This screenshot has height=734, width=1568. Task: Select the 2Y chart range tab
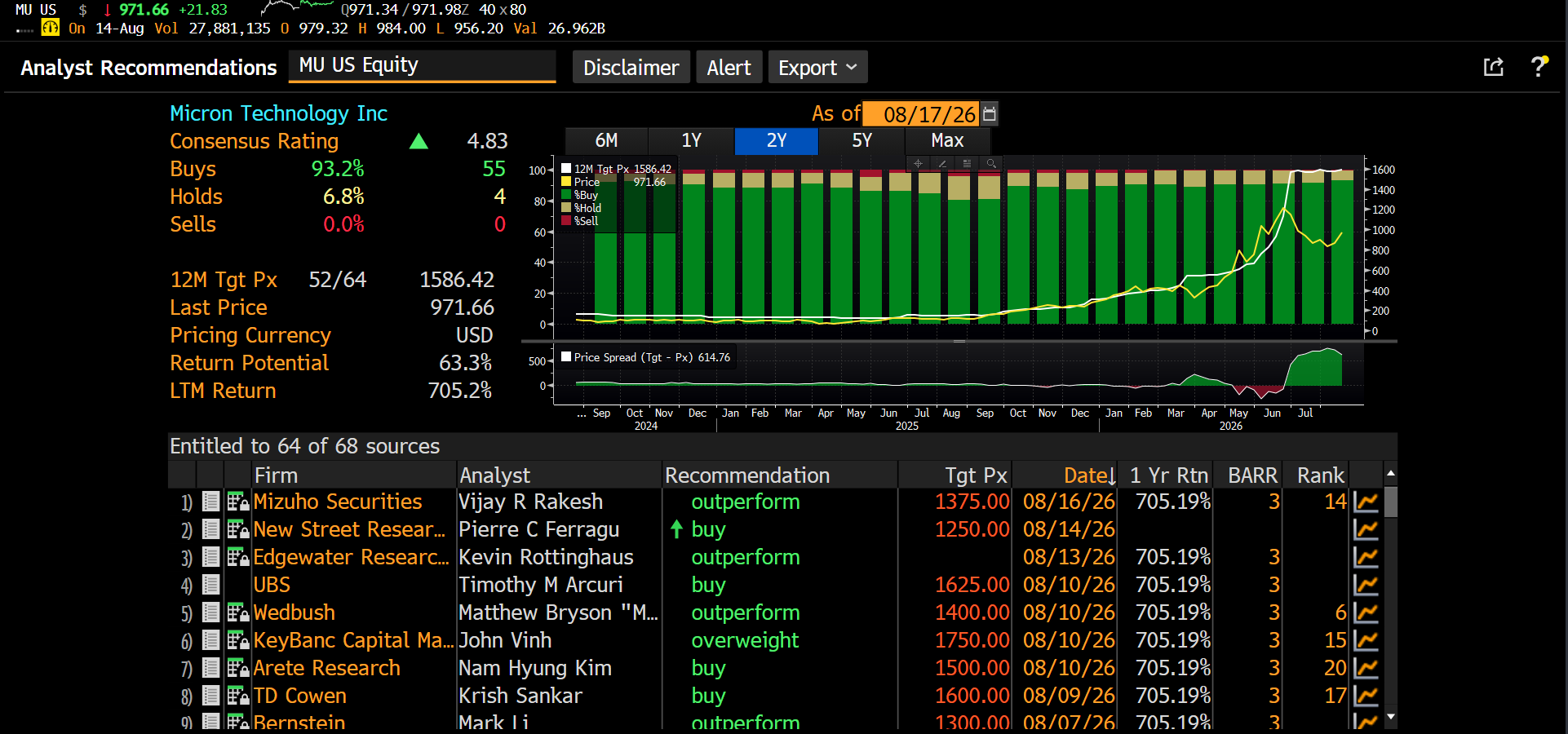(777, 140)
